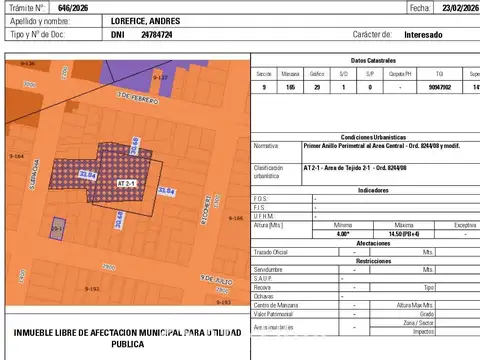Click the "Altura Max Mts" label
Image resolution: width=480 pixels, height=360 pixels.
coord(415,305)
